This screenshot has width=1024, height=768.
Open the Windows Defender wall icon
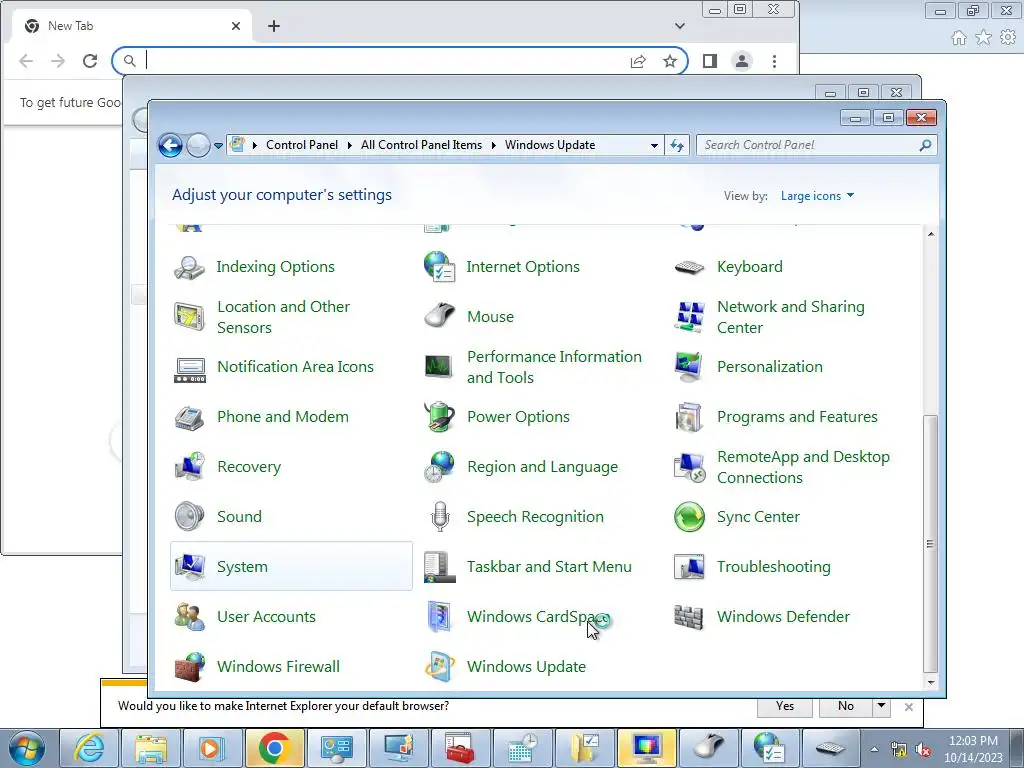[690, 617]
